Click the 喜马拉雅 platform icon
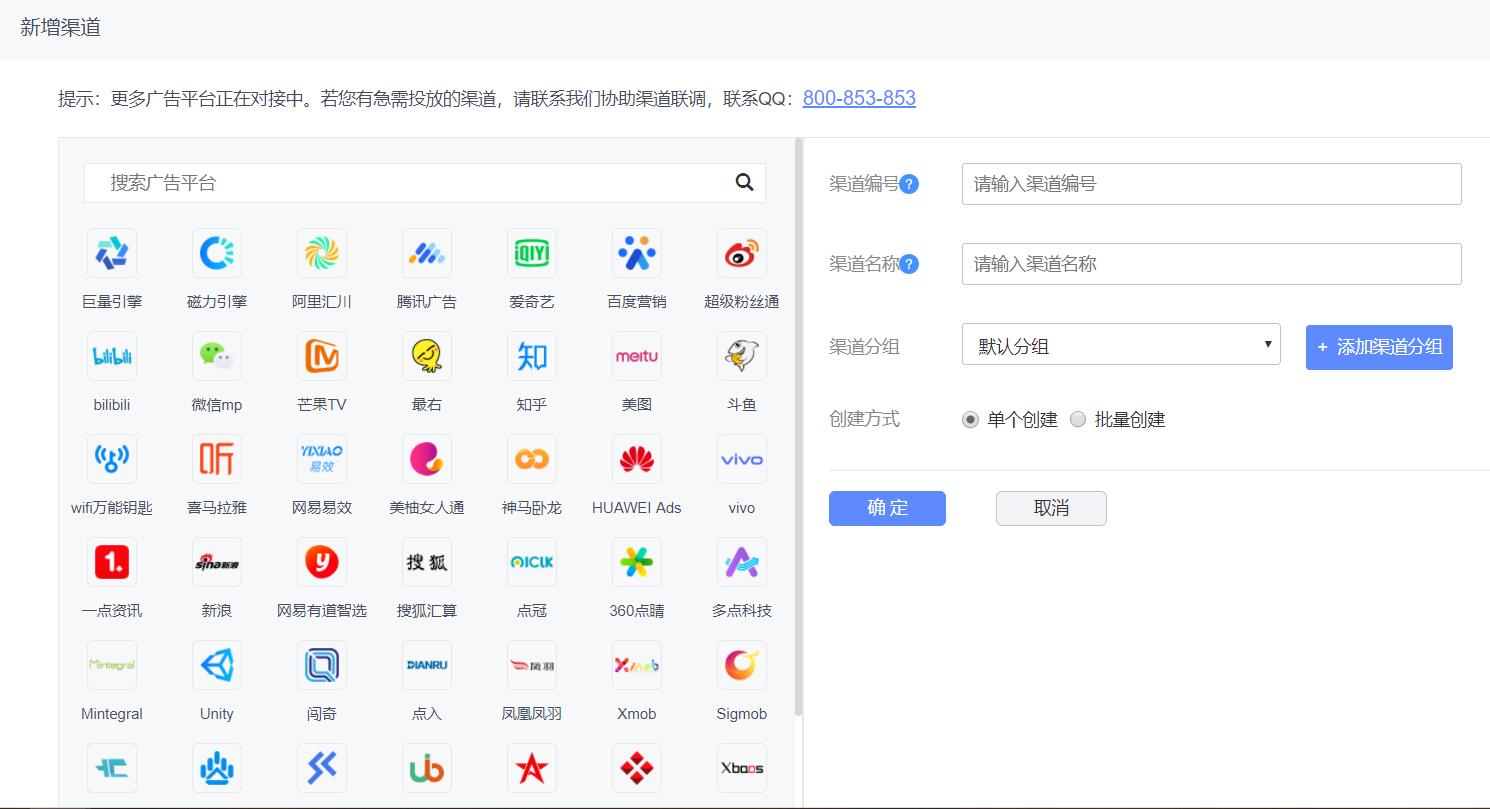 pyautogui.click(x=217, y=459)
